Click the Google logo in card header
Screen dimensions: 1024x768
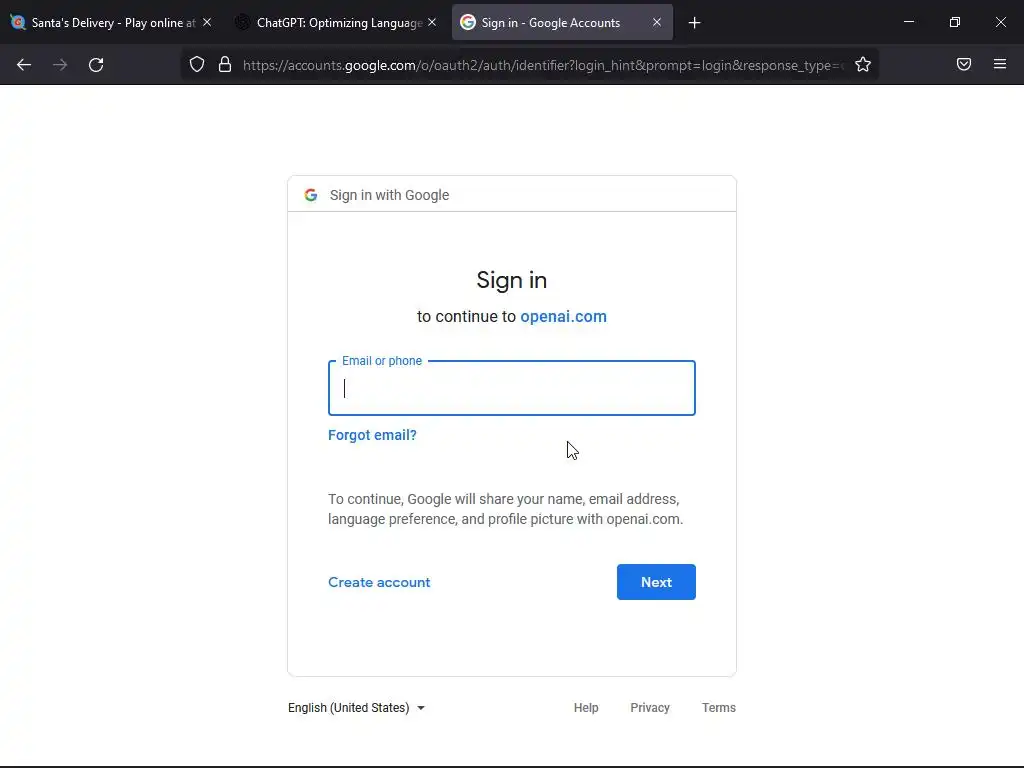tap(311, 195)
